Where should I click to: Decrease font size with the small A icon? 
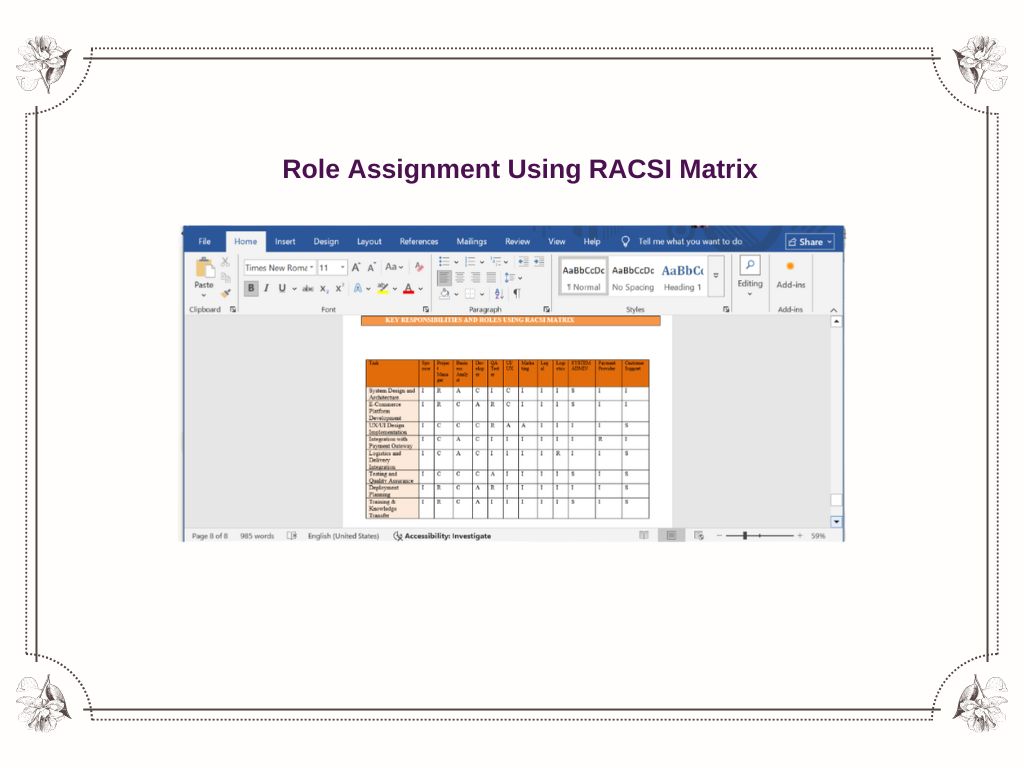[x=371, y=267]
